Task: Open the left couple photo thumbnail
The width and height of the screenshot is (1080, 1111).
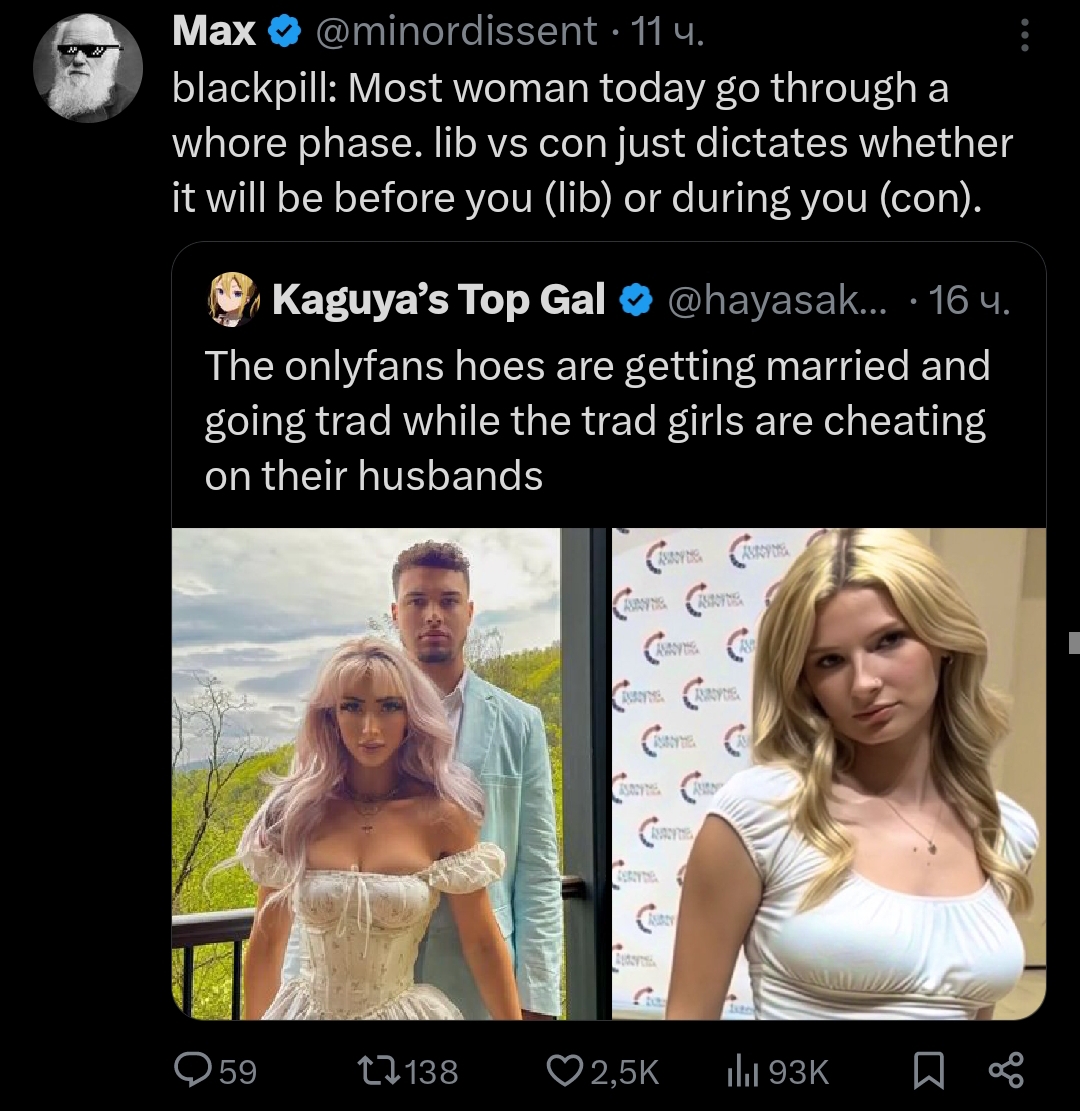Action: [x=389, y=774]
